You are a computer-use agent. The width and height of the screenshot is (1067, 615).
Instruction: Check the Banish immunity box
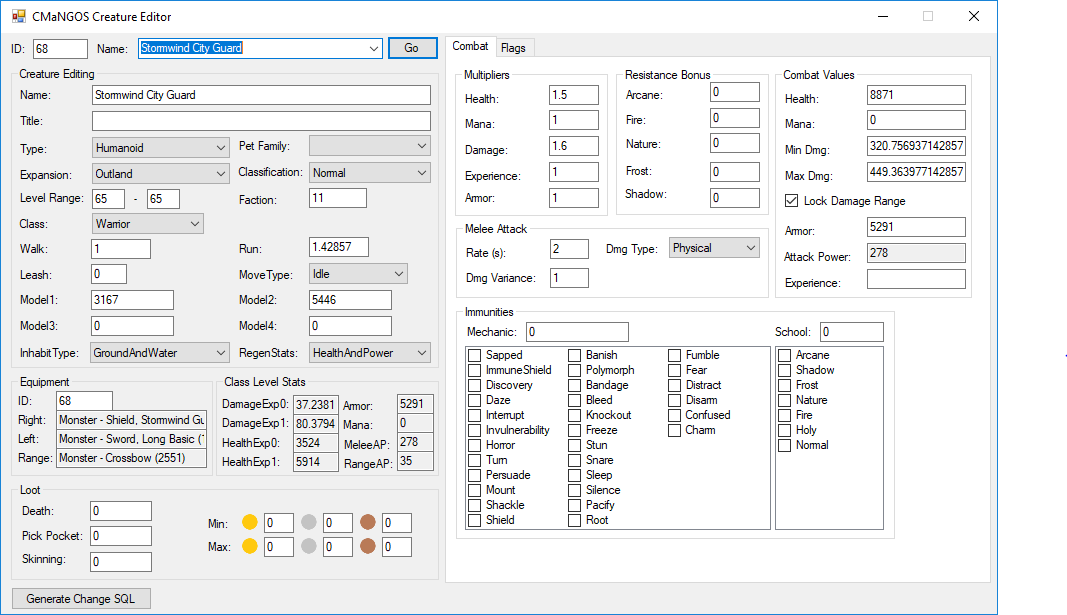pyautogui.click(x=575, y=355)
